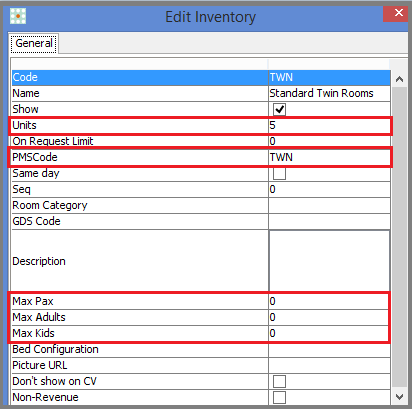Tick the Non-Revenue checkbox
Image resolution: width=412 pixels, height=409 pixels.
(279, 397)
